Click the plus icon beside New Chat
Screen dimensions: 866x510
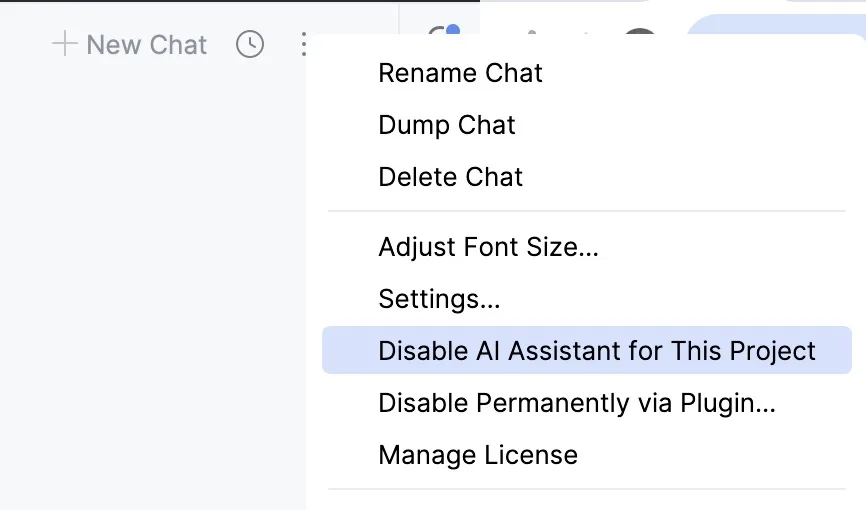click(64, 44)
